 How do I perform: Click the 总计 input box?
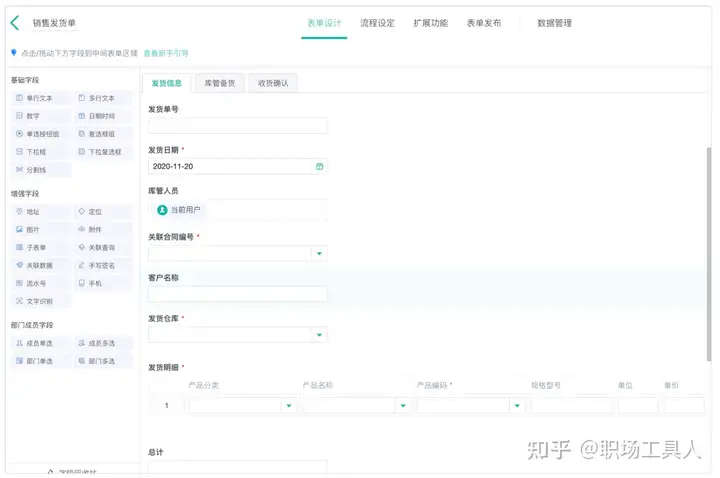(x=237, y=467)
